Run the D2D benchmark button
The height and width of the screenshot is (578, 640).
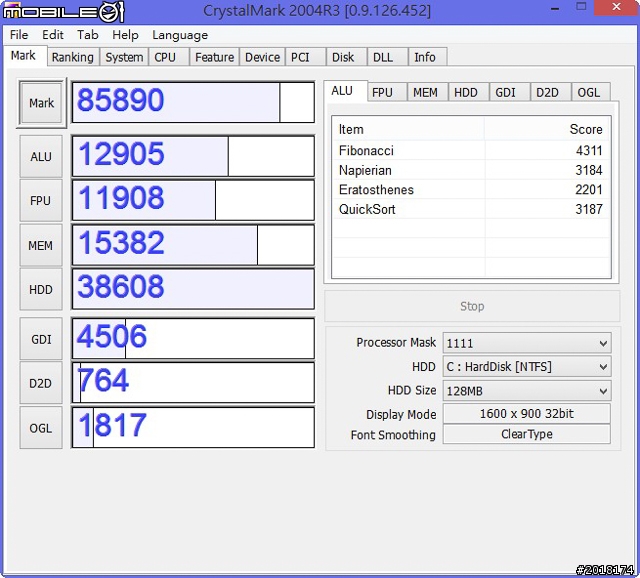point(41,383)
